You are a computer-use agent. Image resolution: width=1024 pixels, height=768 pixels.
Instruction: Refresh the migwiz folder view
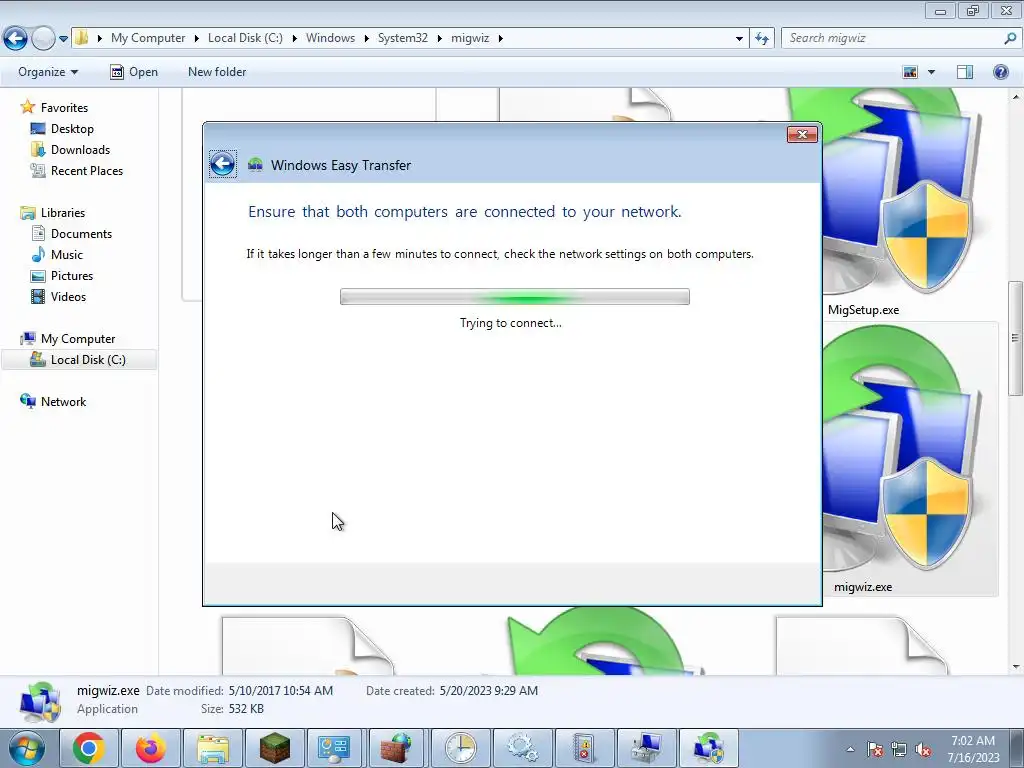tap(762, 39)
